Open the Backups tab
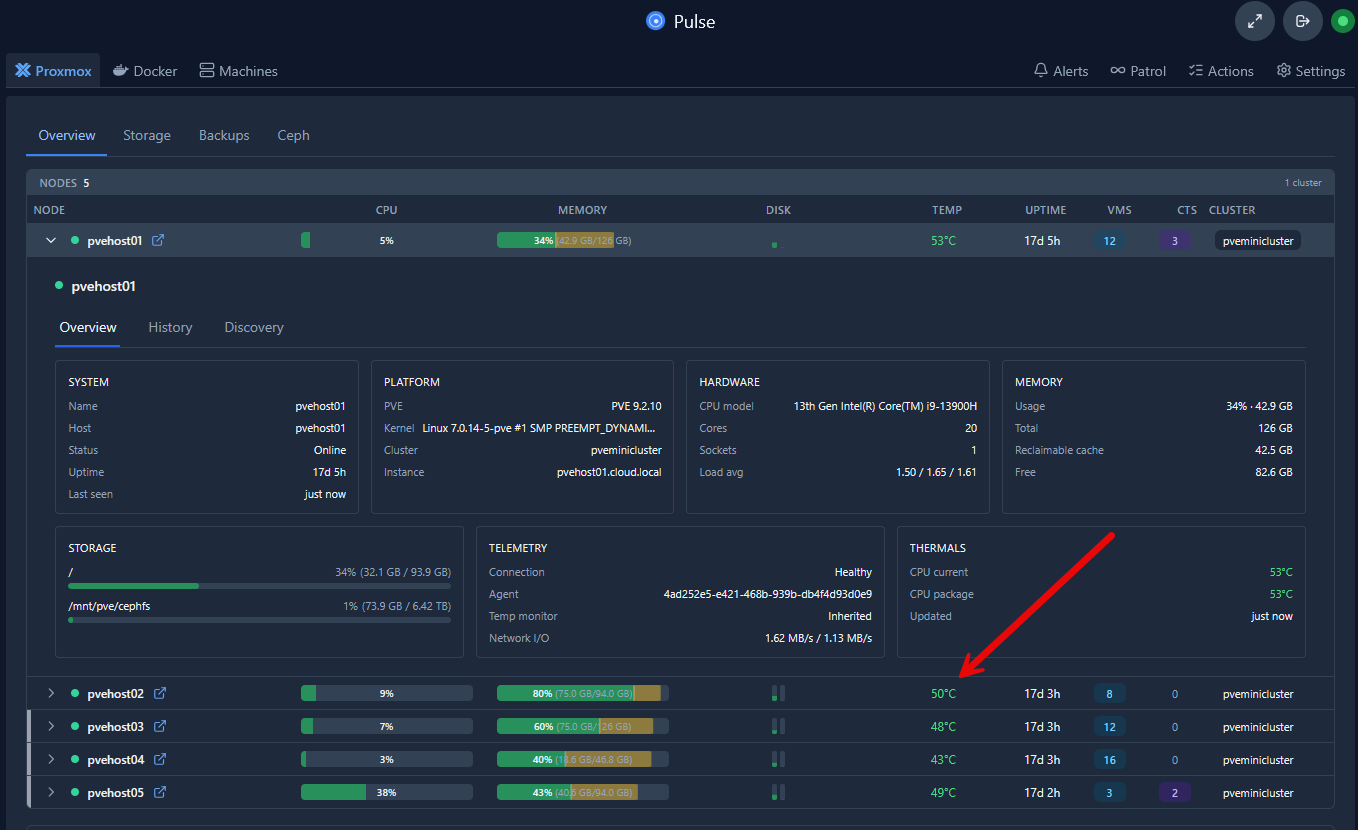Image resolution: width=1358 pixels, height=830 pixels. pyautogui.click(x=224, y=135)
